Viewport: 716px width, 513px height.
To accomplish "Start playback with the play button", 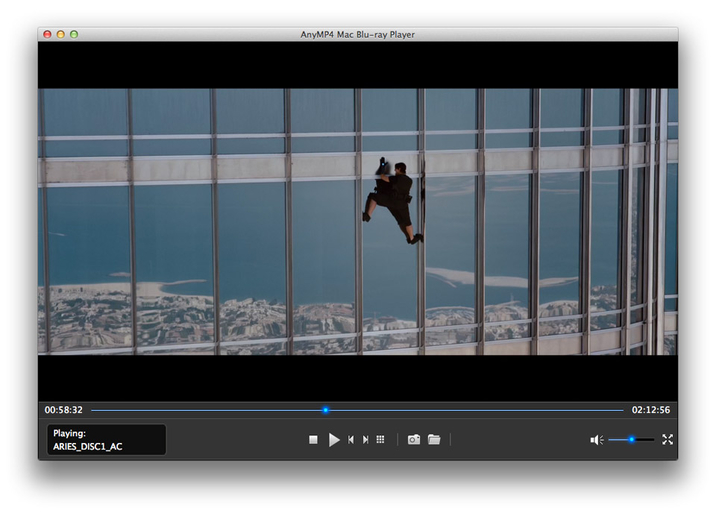I will coord(334,440).
